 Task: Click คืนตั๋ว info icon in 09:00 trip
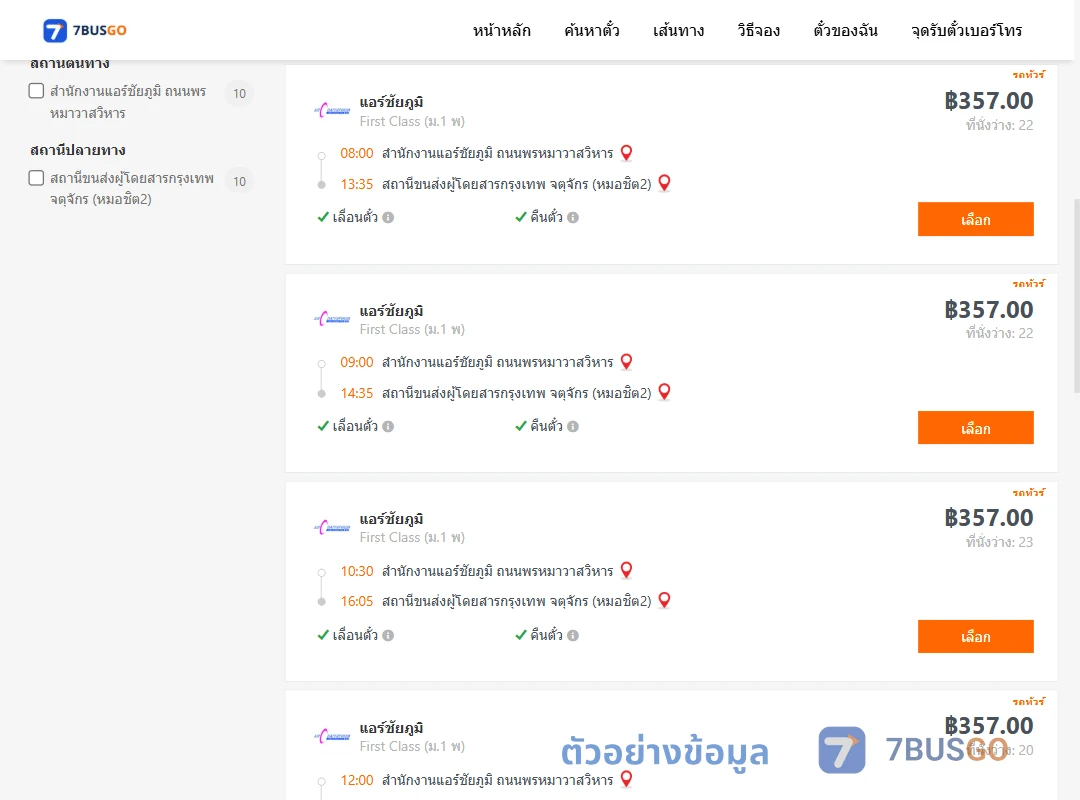click(x=573, y=427)
